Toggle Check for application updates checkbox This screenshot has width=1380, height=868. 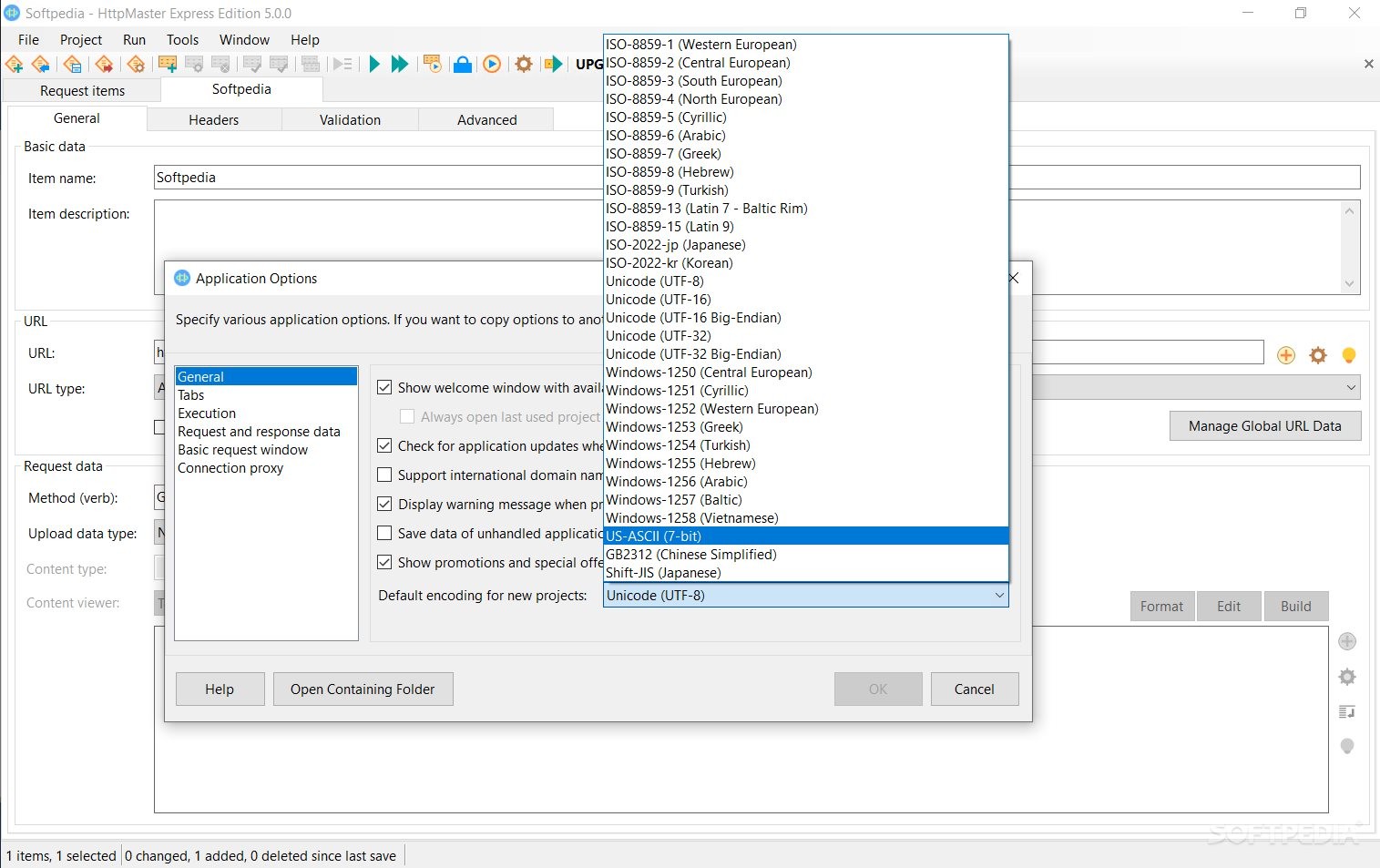[x=384, y=445]
